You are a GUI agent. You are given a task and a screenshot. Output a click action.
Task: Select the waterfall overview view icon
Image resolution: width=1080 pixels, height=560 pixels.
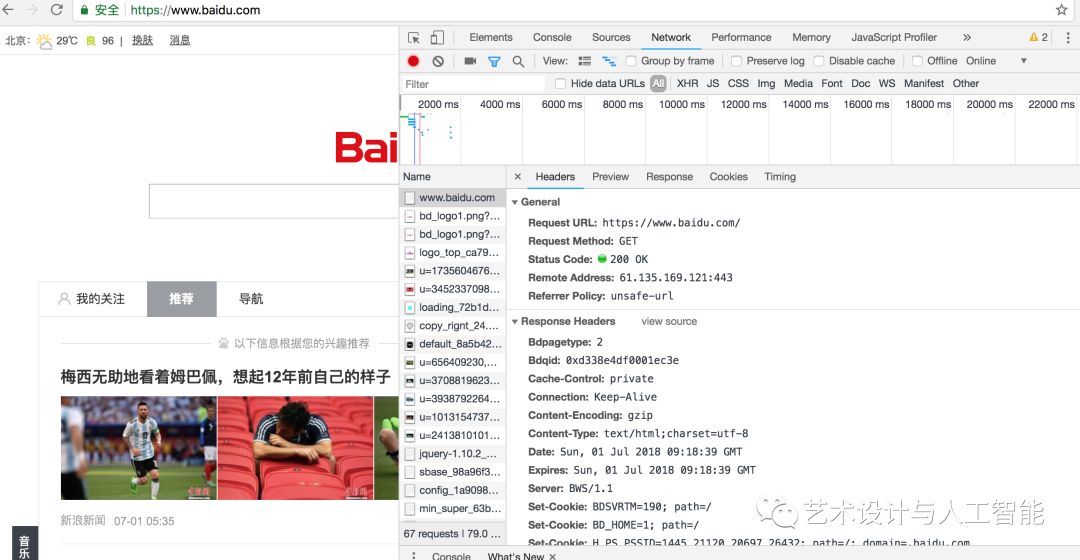(x=609, y=61)
